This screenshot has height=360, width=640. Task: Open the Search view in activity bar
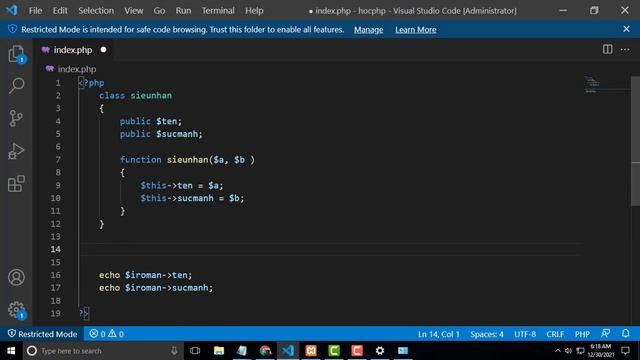[16, 86]
